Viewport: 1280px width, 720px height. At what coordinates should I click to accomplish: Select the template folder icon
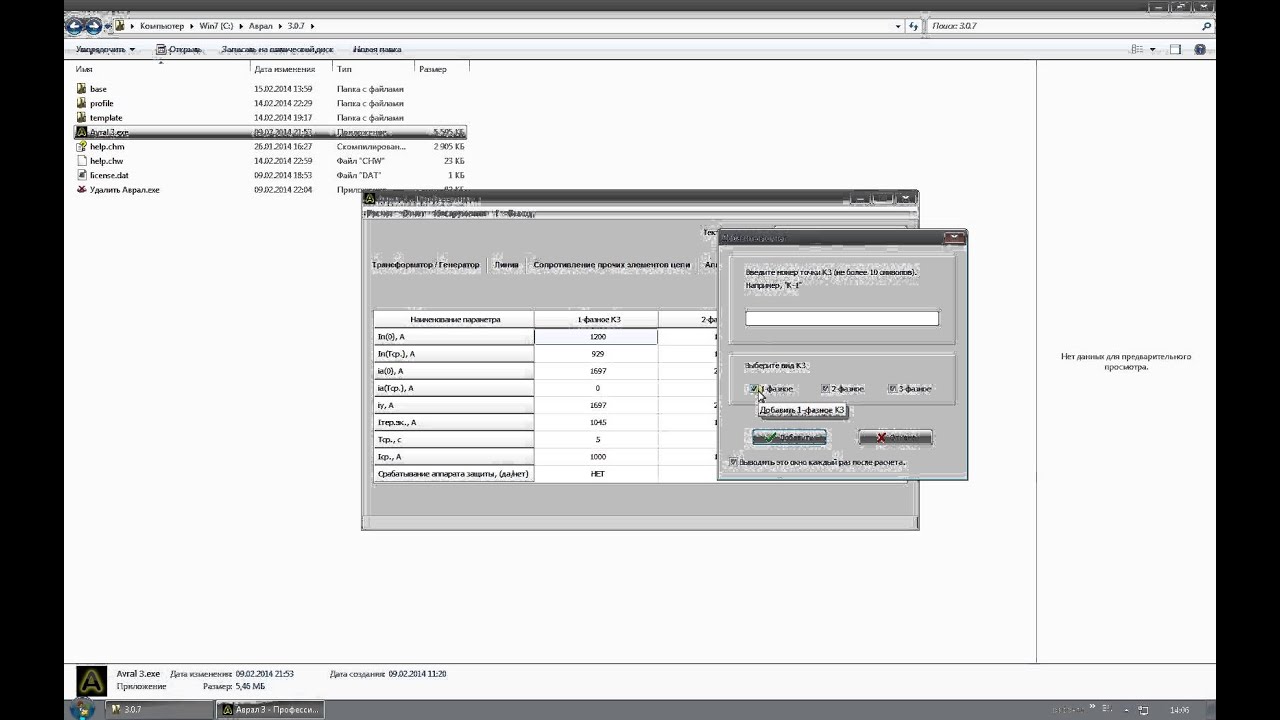(x=82, y=118)
